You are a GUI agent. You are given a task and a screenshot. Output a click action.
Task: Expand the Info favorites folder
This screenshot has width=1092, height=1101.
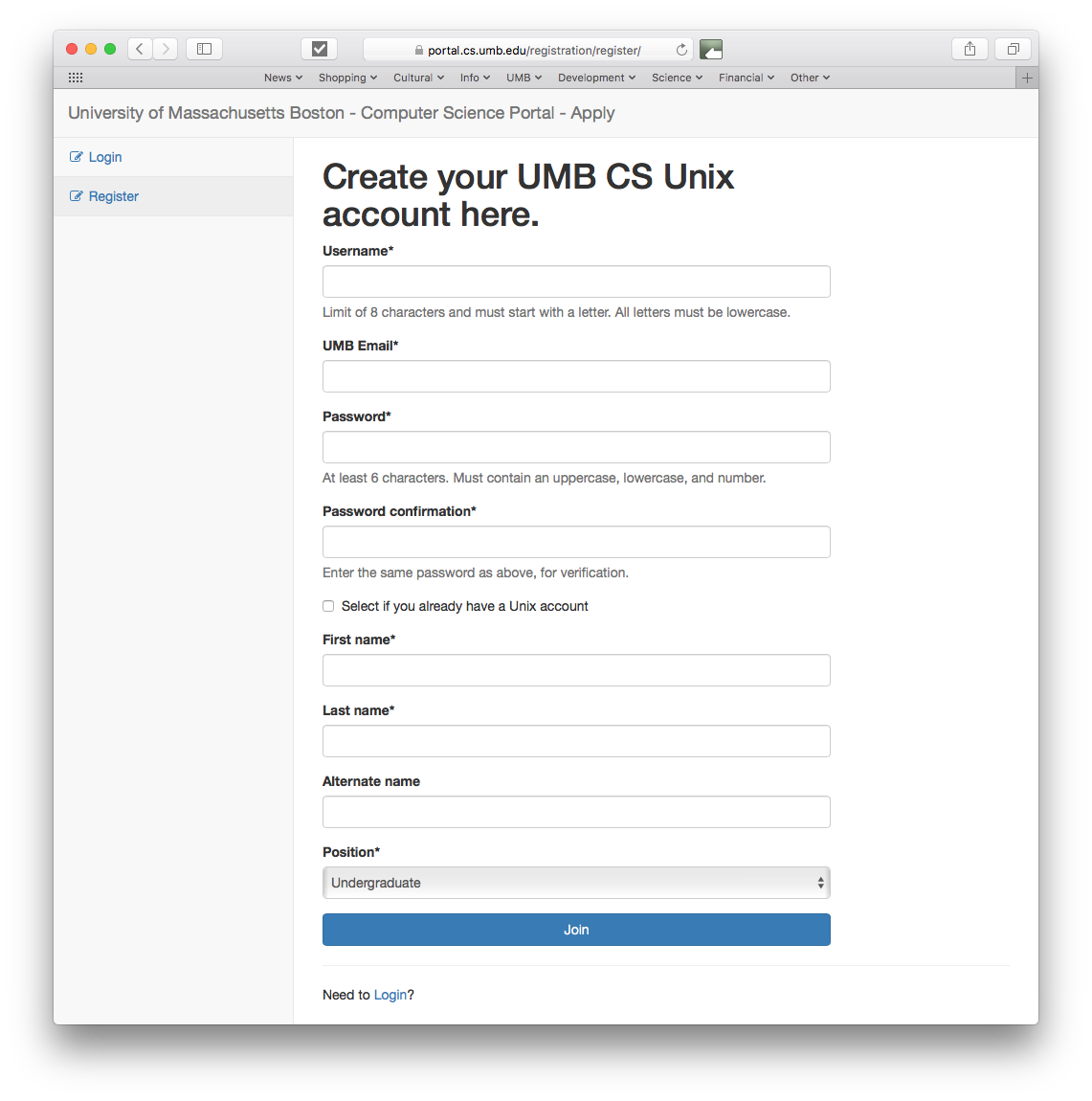[x=475, y=78]
